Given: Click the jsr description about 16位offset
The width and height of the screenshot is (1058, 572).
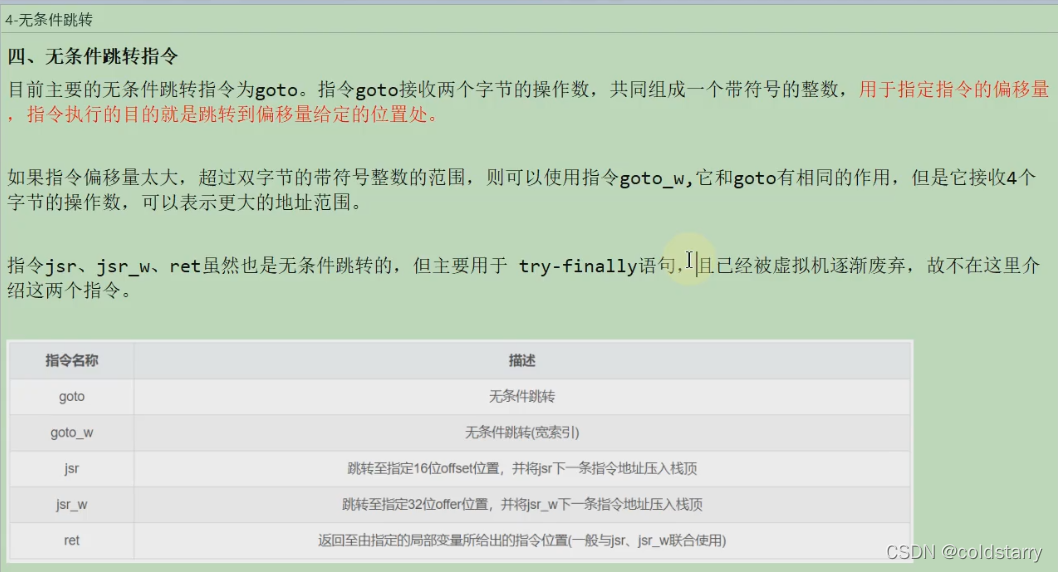Looking at the screenshot, I should point(522,468).
